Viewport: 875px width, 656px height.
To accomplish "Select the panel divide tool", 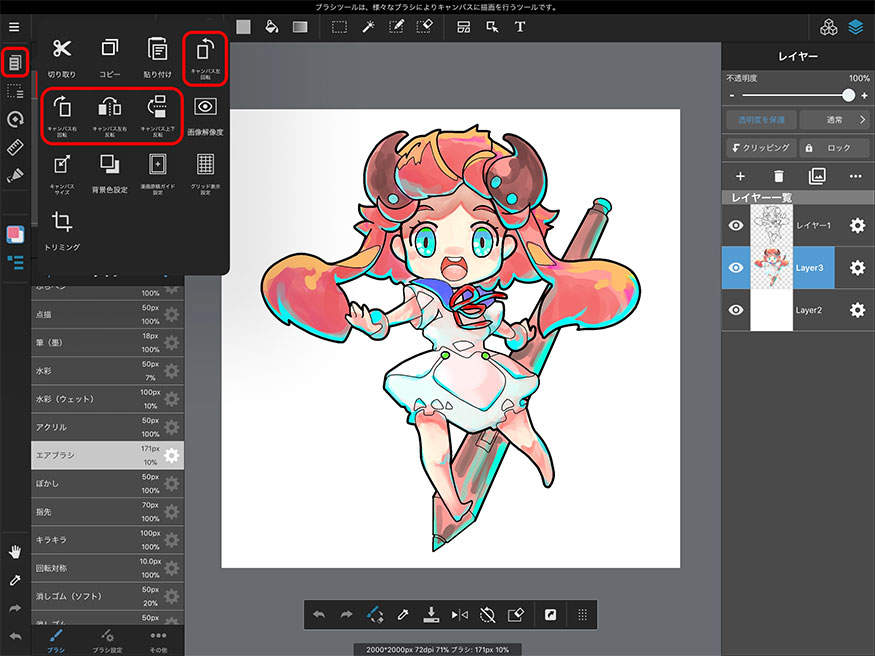I will [x=464, y=27].
